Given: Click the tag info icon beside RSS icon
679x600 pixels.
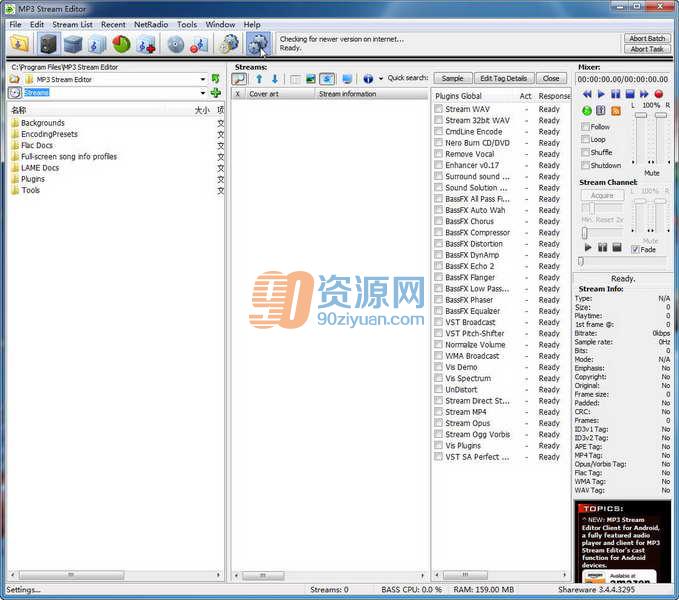Looking at the screenshot, I should pyautogui.click(x=601, y=110).
